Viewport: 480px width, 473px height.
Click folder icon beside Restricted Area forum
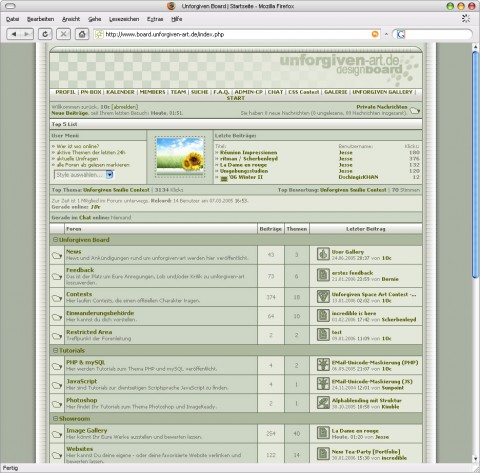click(x=57, y=336)
